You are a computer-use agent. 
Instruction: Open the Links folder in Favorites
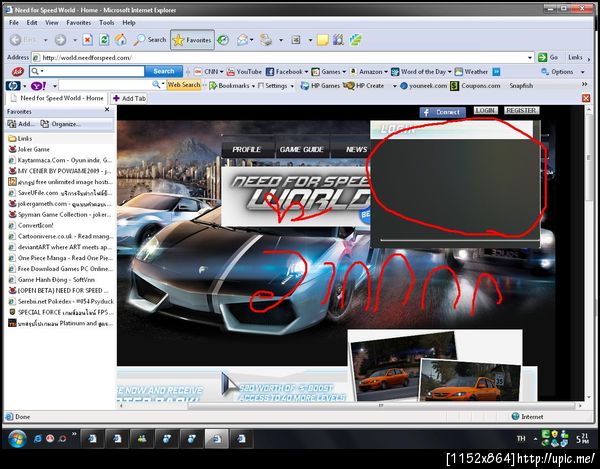coord(20,138)
